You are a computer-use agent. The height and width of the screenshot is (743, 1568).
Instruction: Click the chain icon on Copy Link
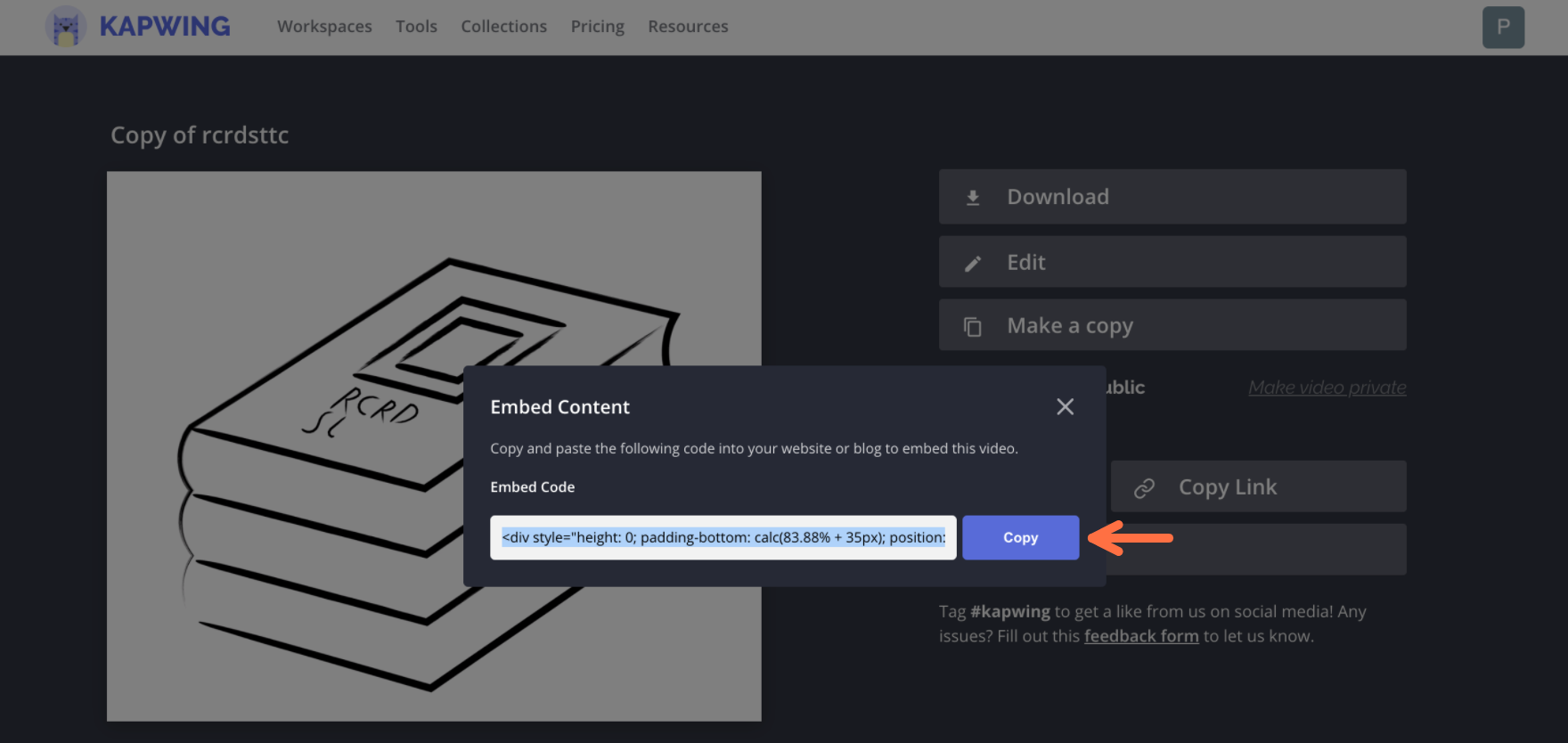(x=1144, y=488)
